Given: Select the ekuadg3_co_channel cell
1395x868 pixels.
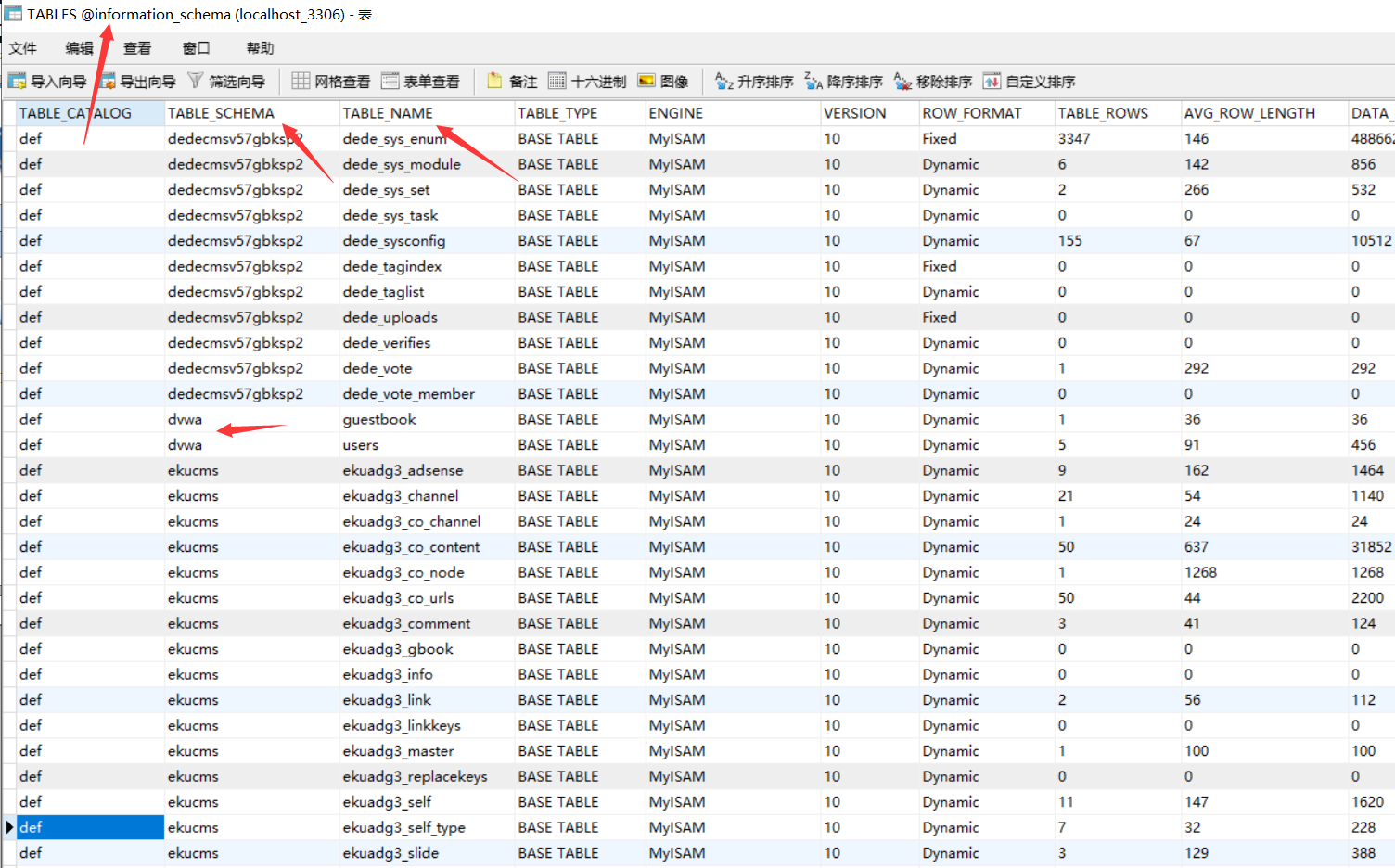Looking at the screenshot, I should coord(428,521).
